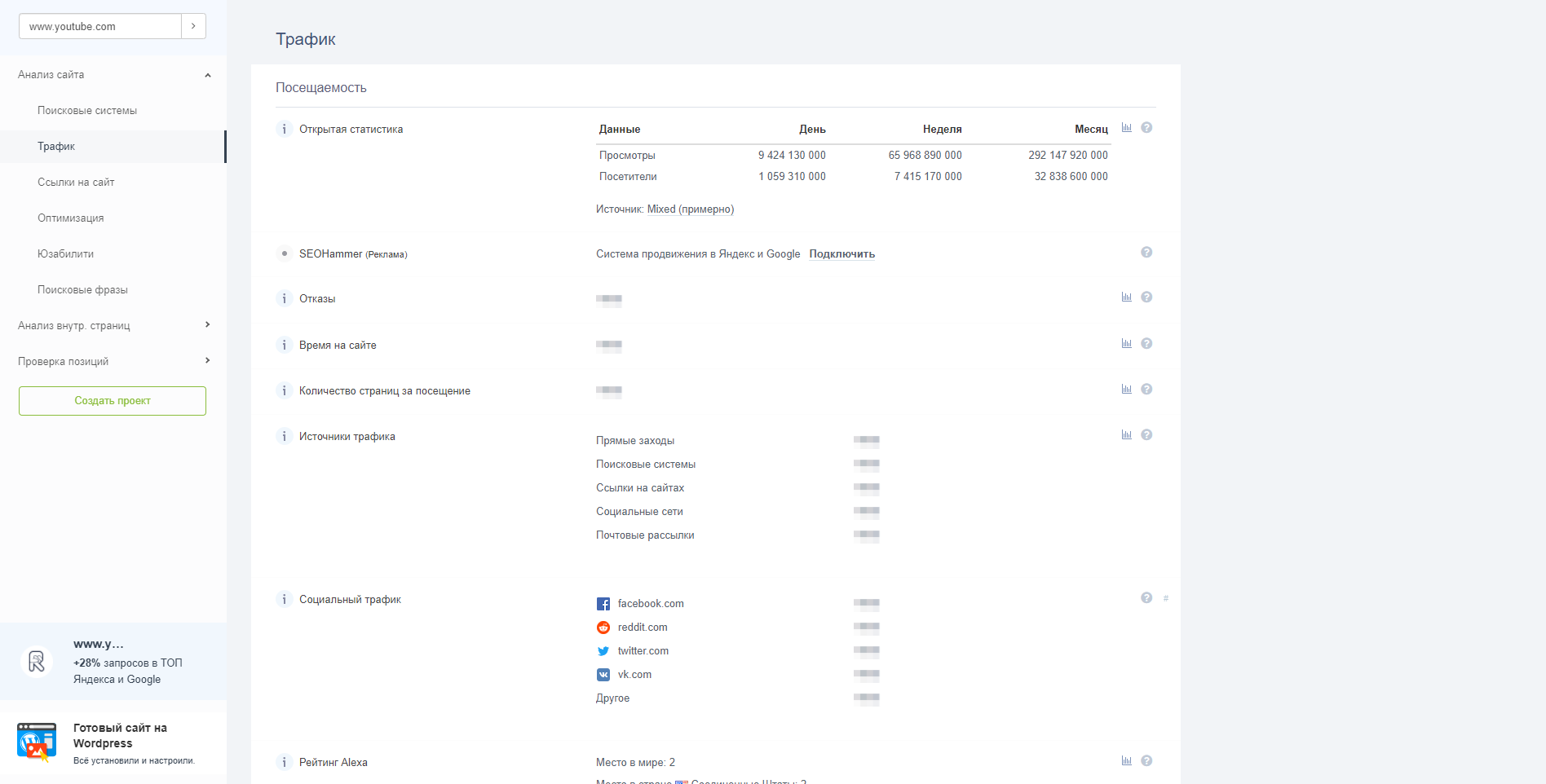Screen dimensions: 1546x784
Task: Open help icon for Открытая статистика
Action: coord(1146,128)
